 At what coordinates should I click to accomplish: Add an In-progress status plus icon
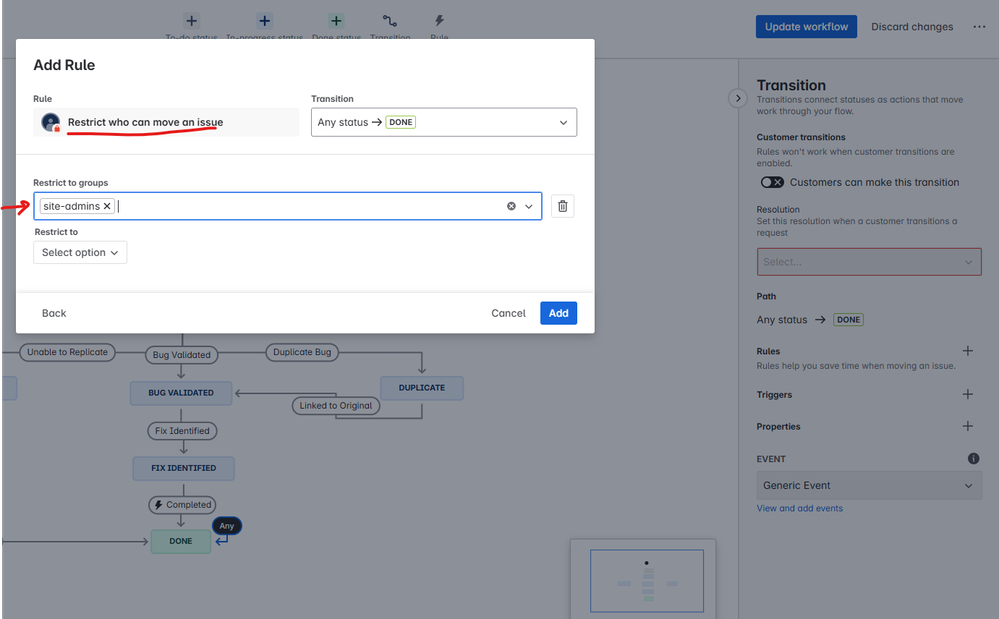tap(264, 21)
